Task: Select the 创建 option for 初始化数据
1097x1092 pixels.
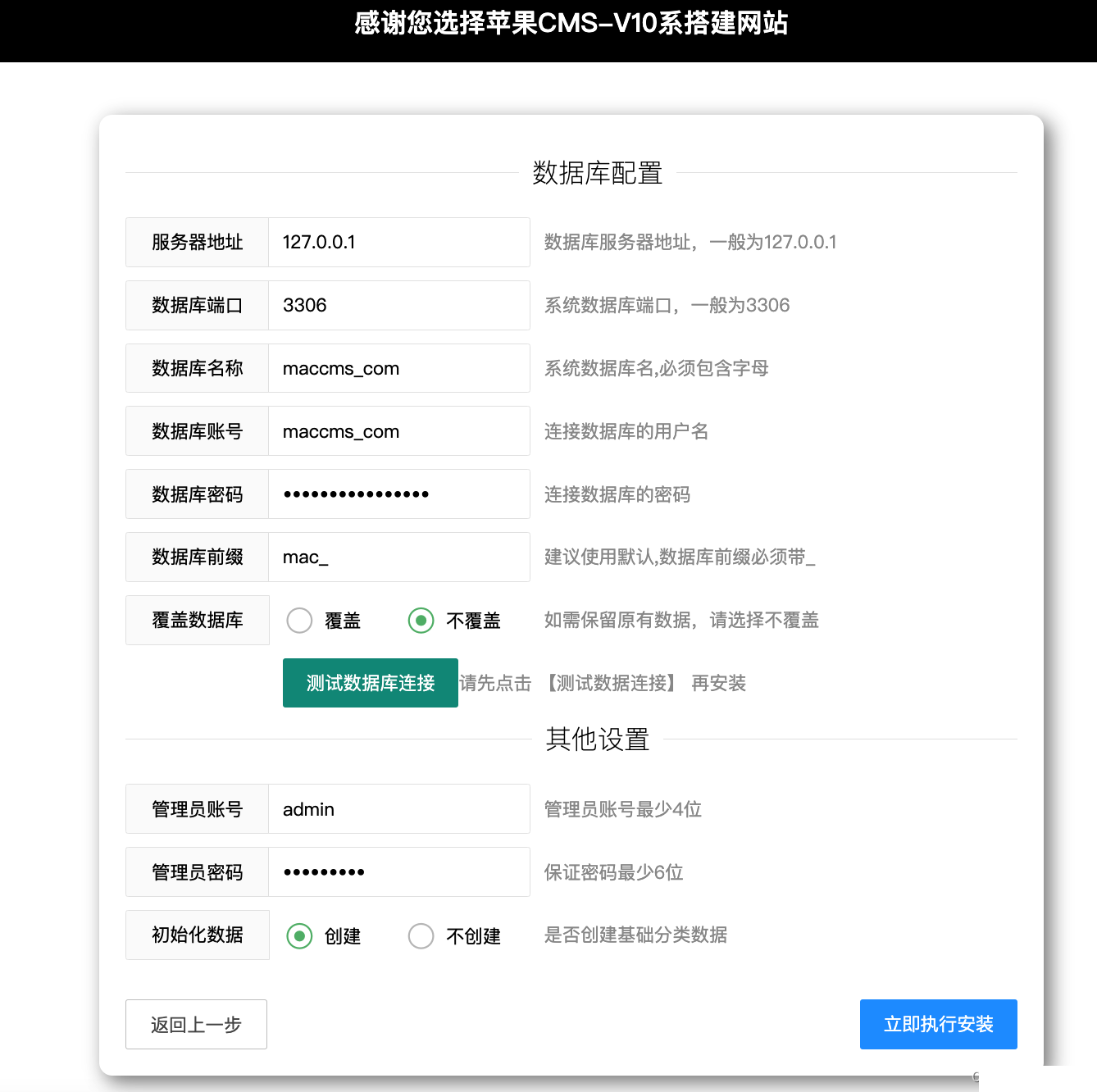Action: click(x=299, y=935)
